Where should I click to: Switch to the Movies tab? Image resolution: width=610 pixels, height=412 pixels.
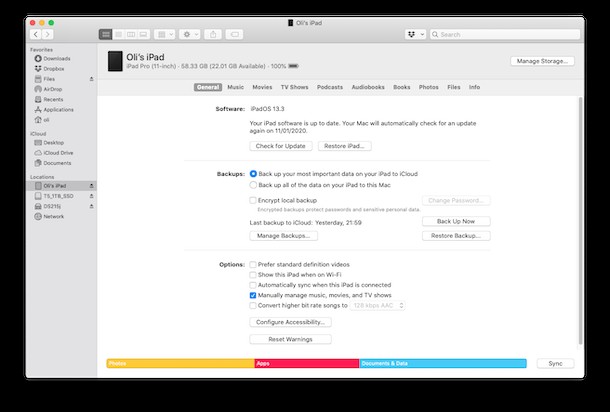[262, 87]
